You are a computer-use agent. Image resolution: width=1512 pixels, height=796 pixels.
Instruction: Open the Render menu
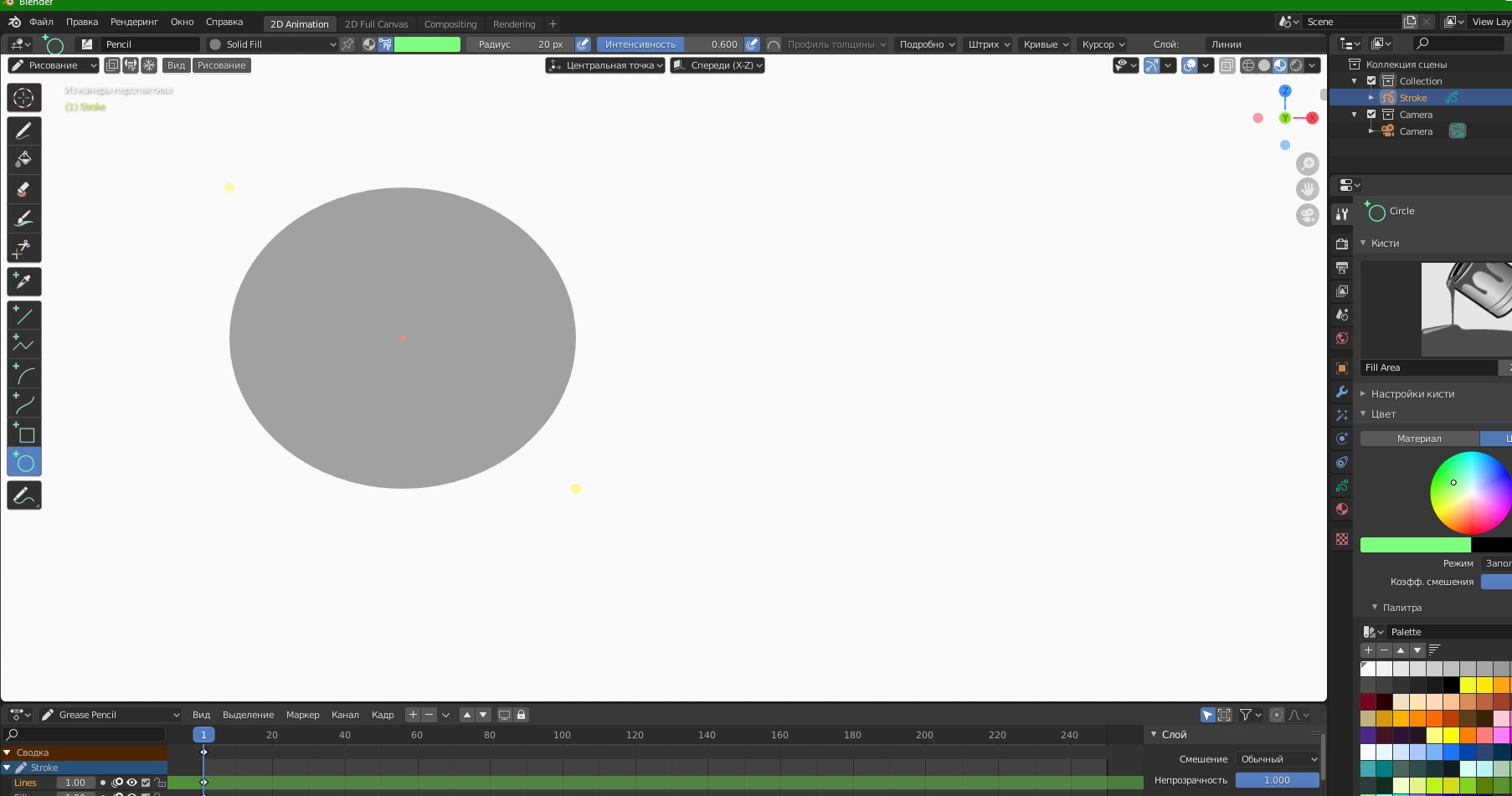[x=134, y=22]
